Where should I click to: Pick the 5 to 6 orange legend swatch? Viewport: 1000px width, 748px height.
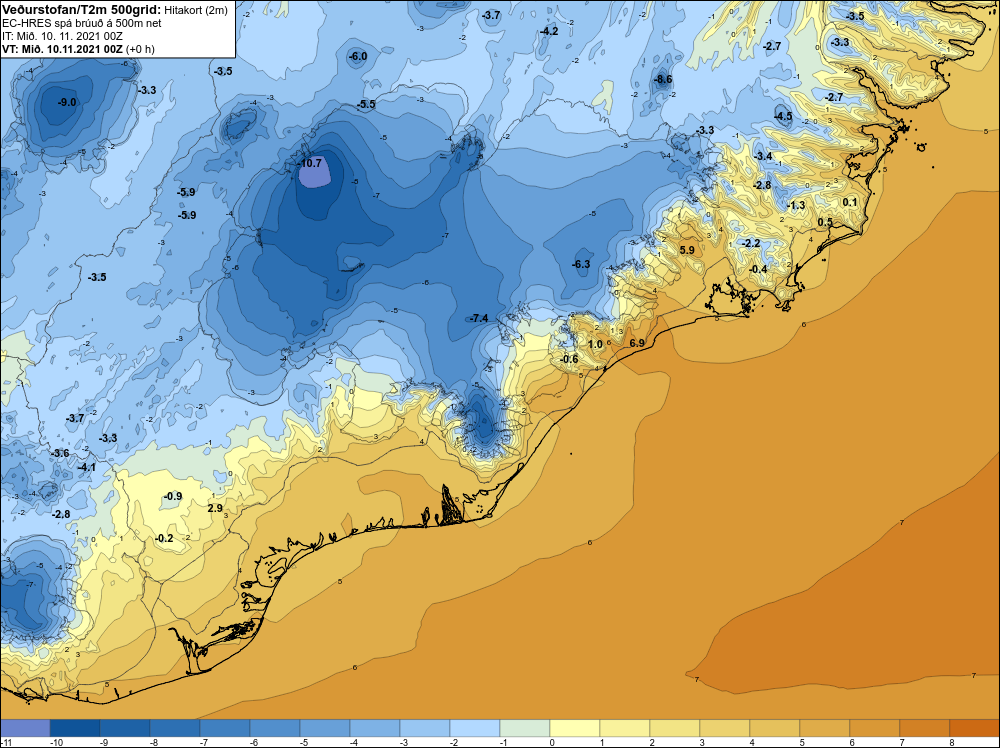pyautogui.click(x=825, y=728)
